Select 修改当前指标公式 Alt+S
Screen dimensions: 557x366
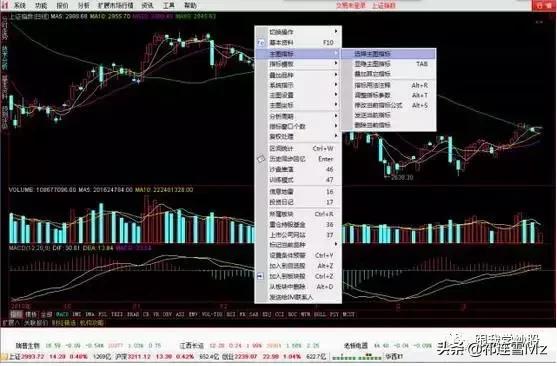[x=388, y=105]
